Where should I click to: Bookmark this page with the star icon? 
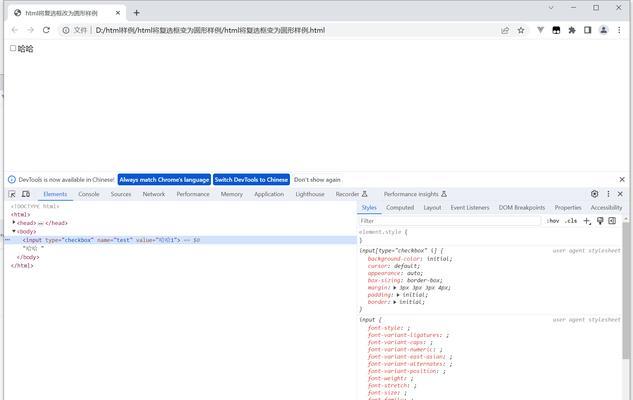click(x=521, y=30)
